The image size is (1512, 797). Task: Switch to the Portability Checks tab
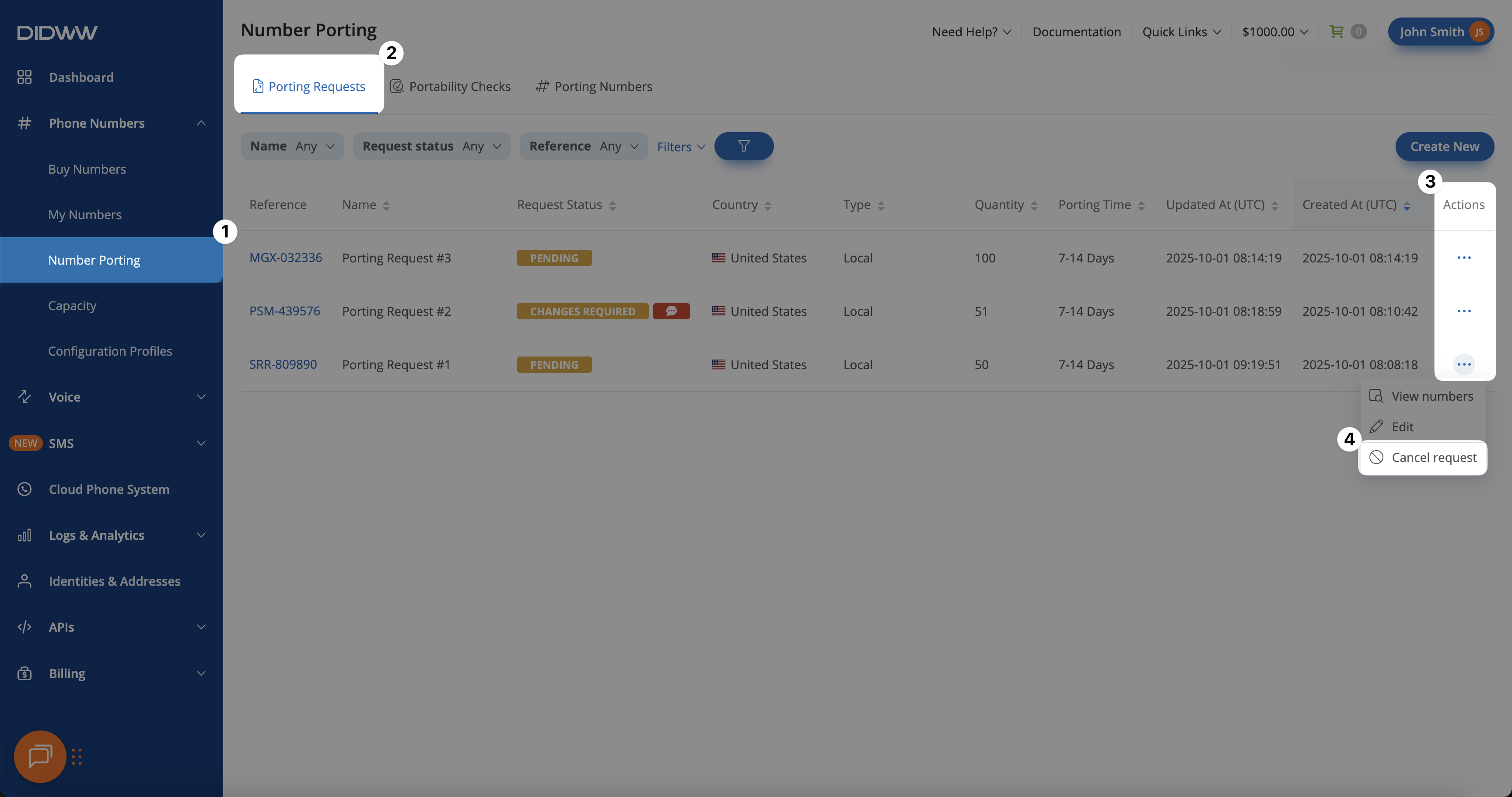tap(450, 86)
